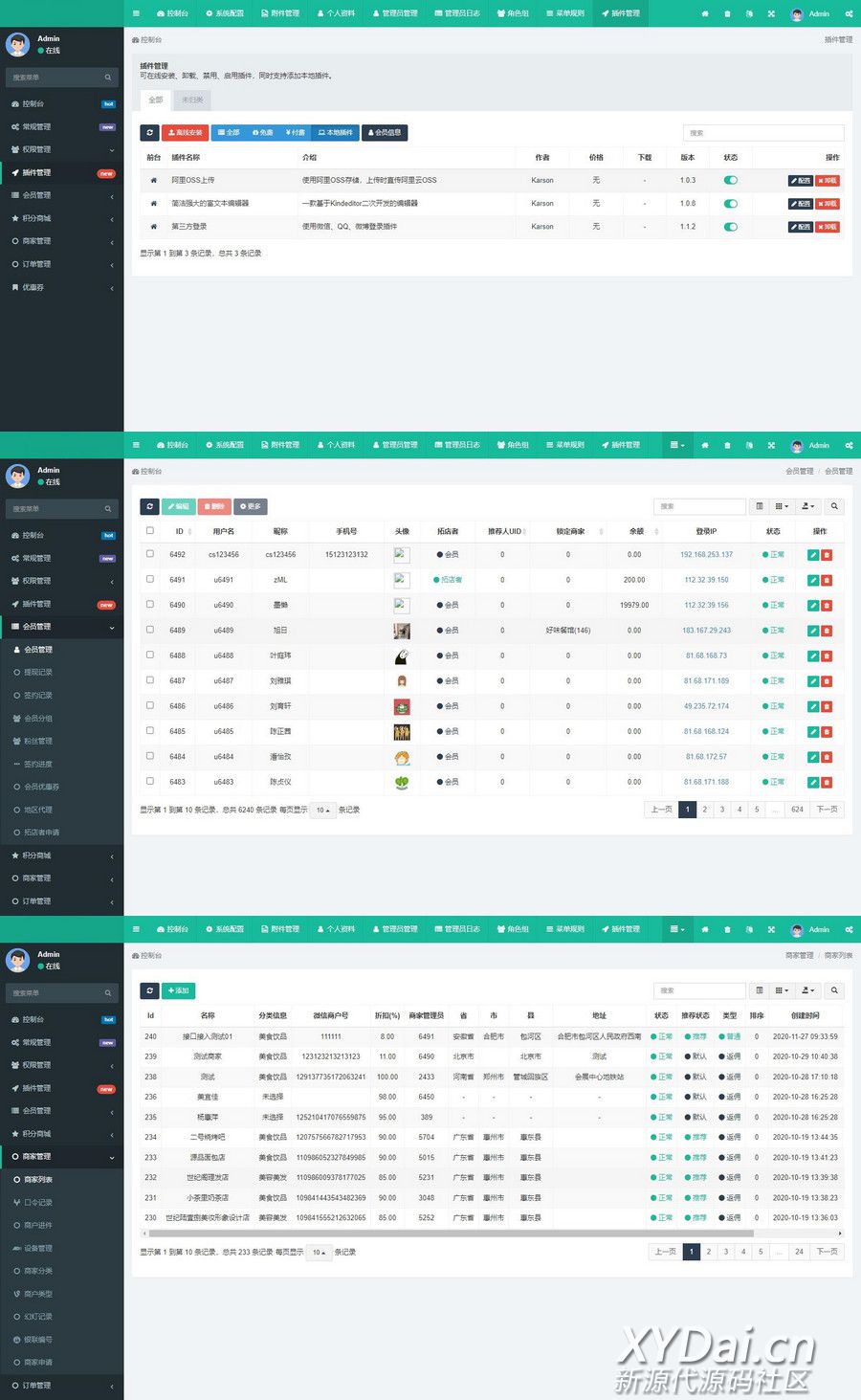This screenshot has width=861, height=1400.
Task: Click the disabled red 删除 delete toolbar icon
Action: point(213,506)
